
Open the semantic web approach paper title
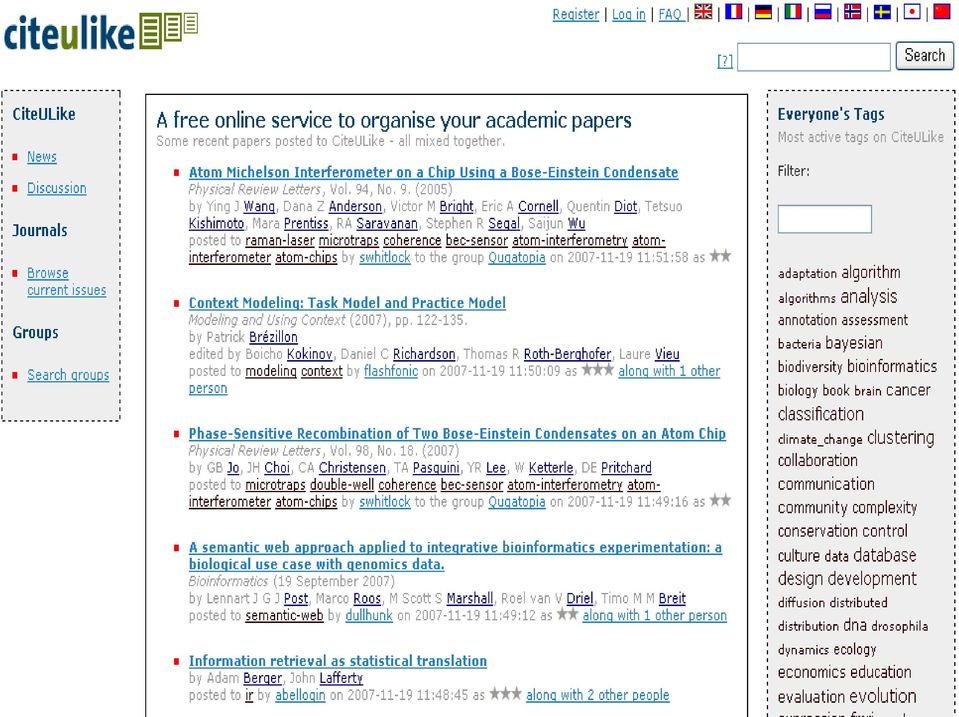pyautogui.click(x=455, y=555)
